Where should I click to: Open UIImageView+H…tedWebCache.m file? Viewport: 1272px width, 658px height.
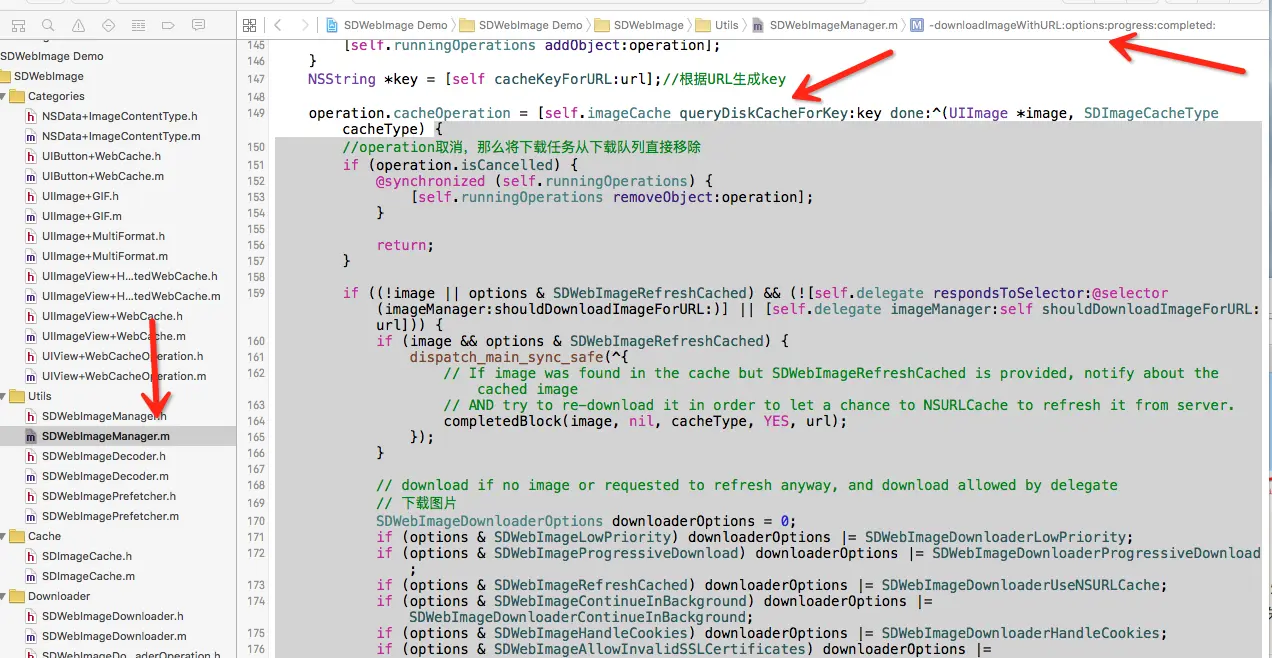click(x=130, y=296)
